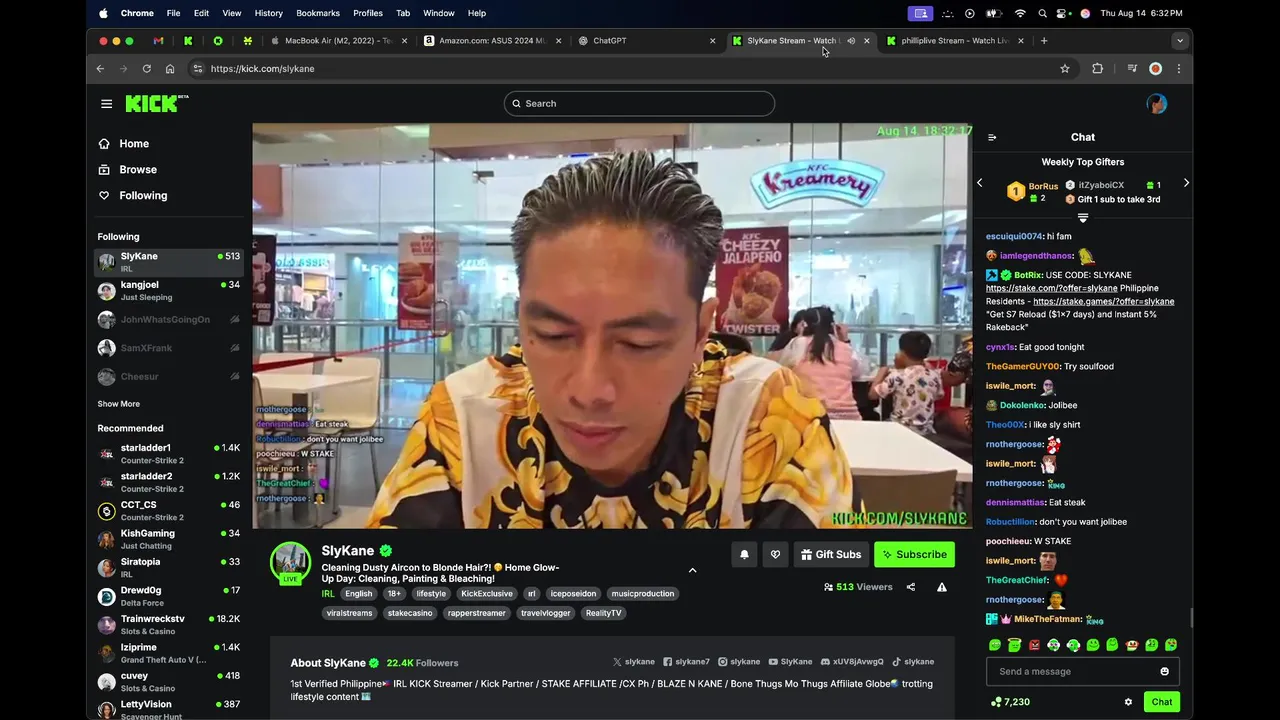Click the live stream video player
Image resolution: width=1280 pixels, height=720 pixels.
click(x=612, y=326)
